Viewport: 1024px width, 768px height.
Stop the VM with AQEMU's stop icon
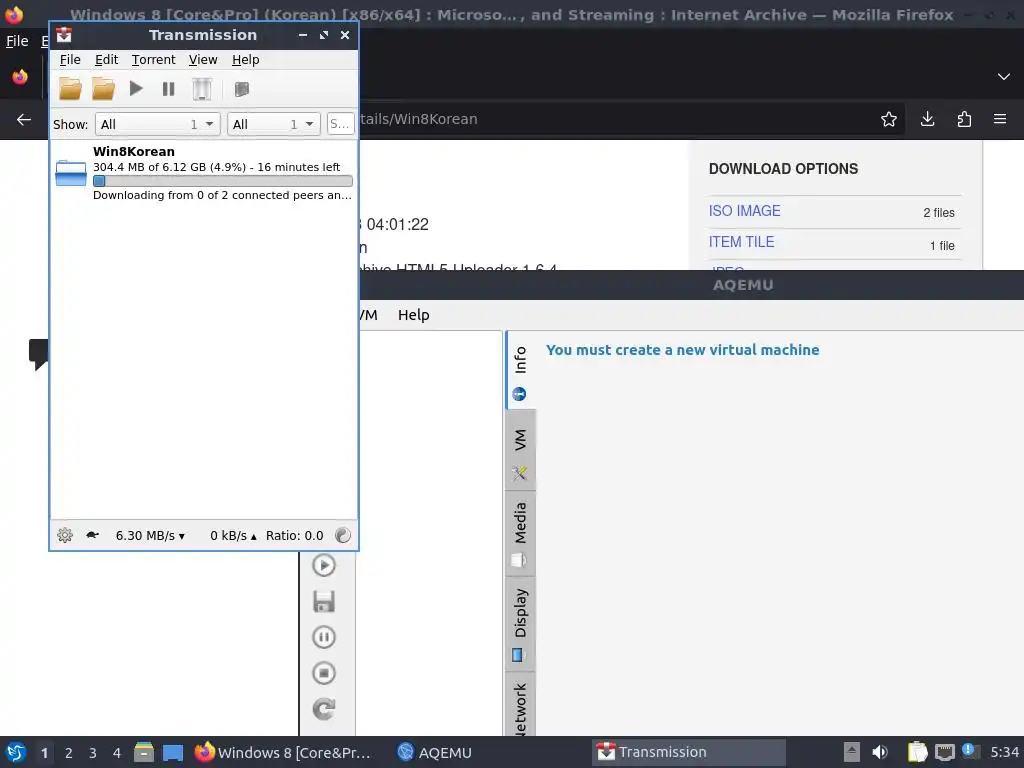click(x=324, y=673)
